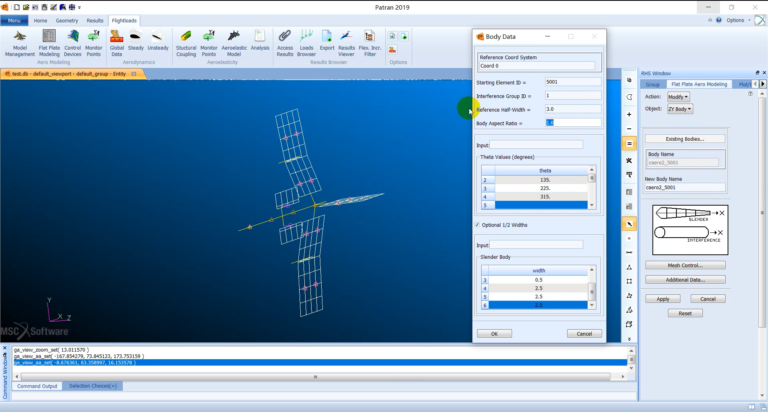
Task: Open Structural Coupling tool
Action: [186, 44]
